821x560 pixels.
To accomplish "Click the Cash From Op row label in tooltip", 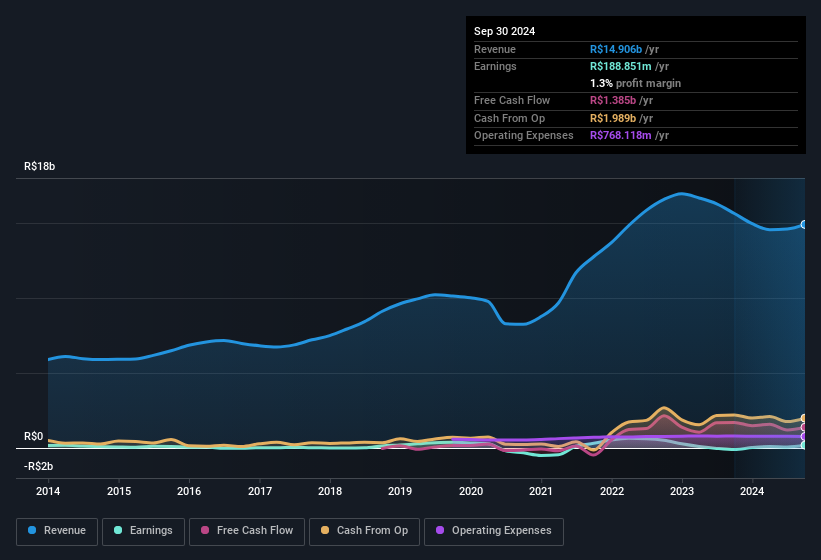I will [509, 118].
